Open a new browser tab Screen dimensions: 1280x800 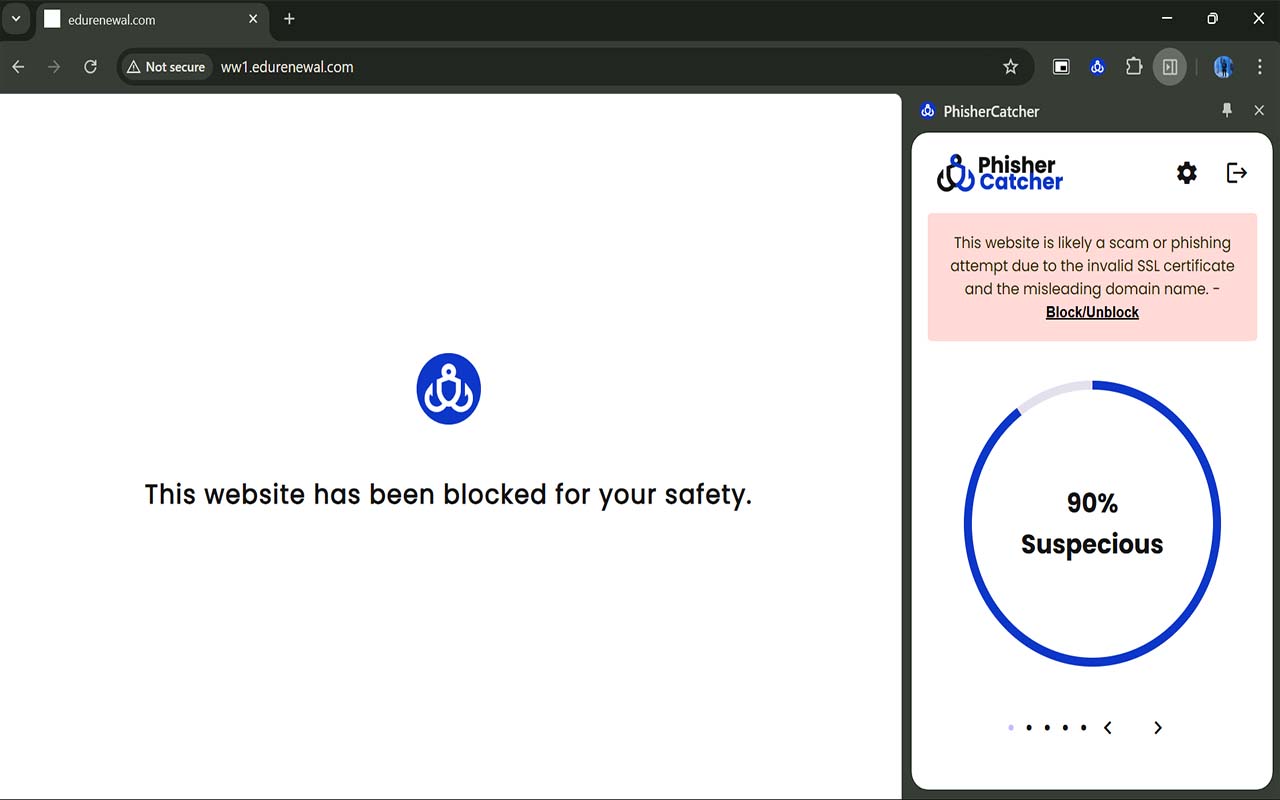[x=289, y=19]
